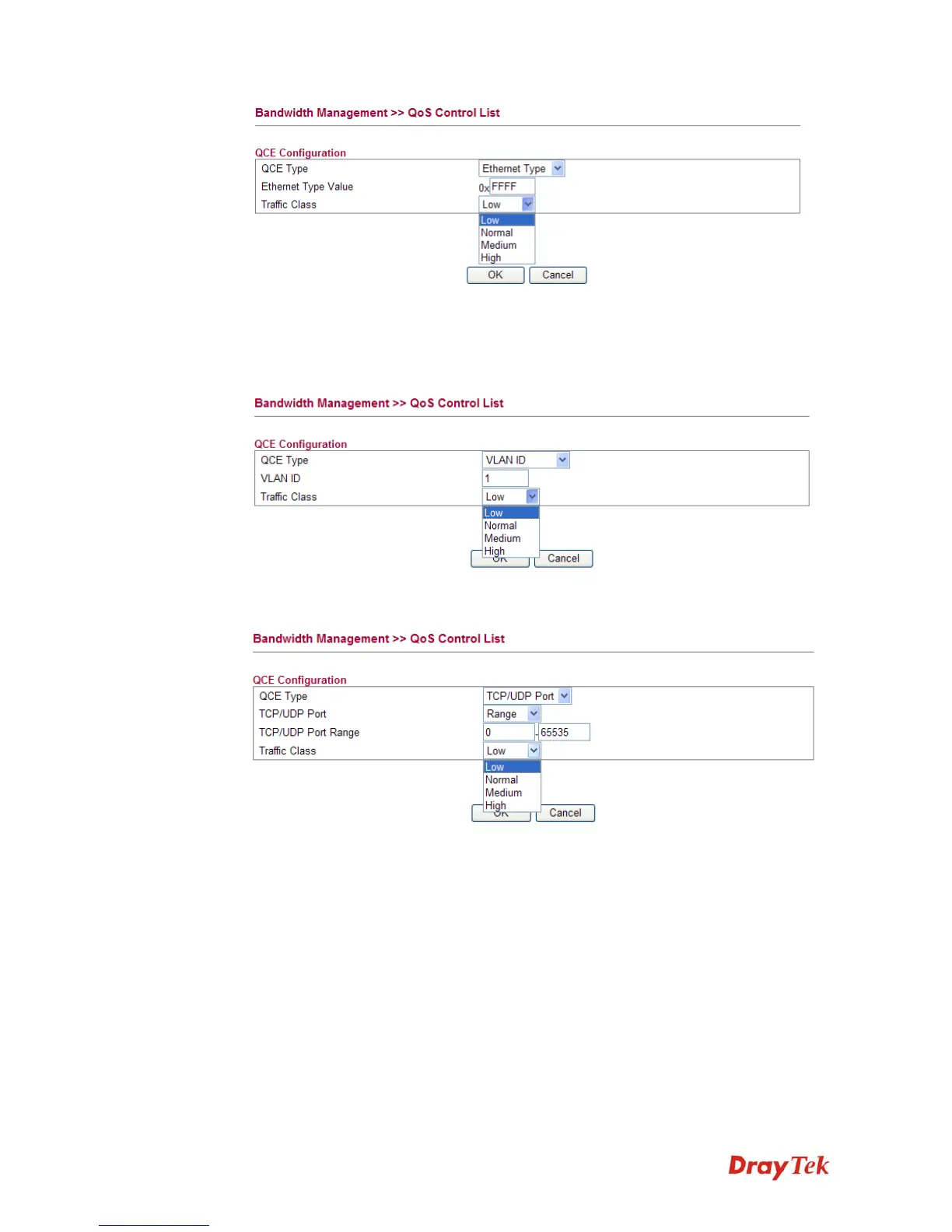952x1232 pixels.
Task: Click the port range end field 65535
Action: point(564,733)
